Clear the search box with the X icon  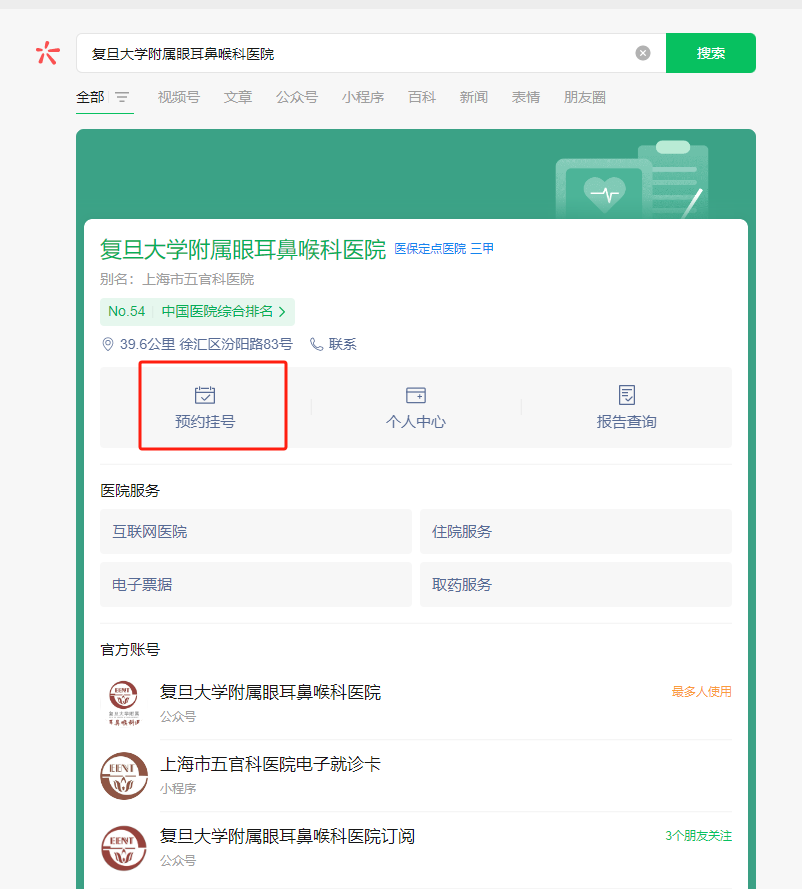click(x=643, y=53)
